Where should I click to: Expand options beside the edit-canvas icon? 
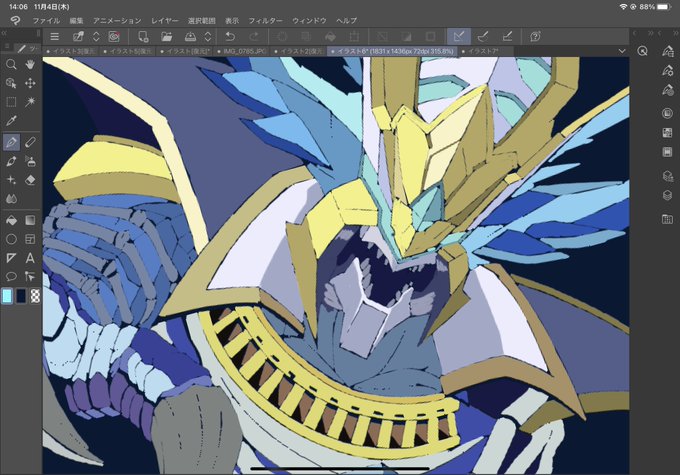tap(96, 37)
